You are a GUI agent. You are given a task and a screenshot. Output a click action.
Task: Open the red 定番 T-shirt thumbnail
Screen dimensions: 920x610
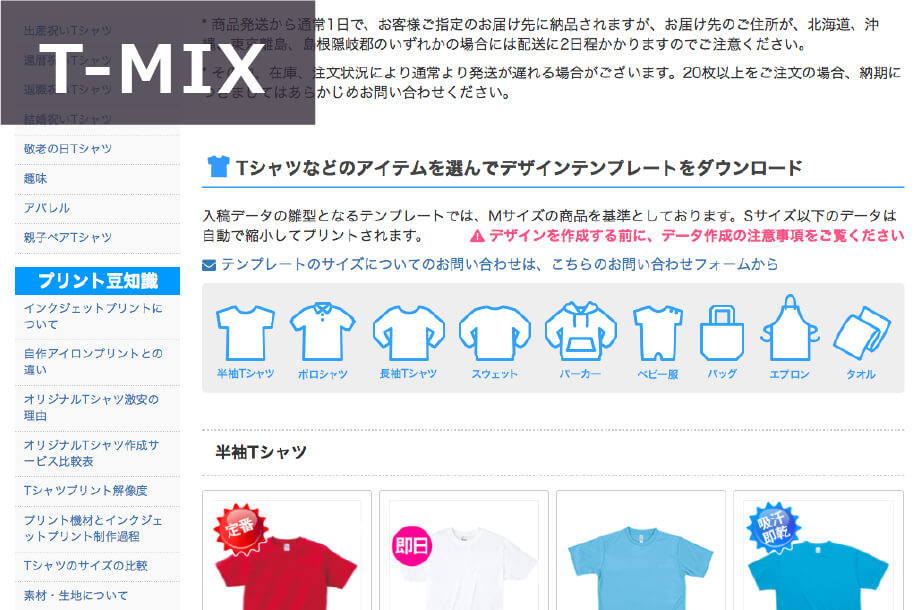[287, 555]
